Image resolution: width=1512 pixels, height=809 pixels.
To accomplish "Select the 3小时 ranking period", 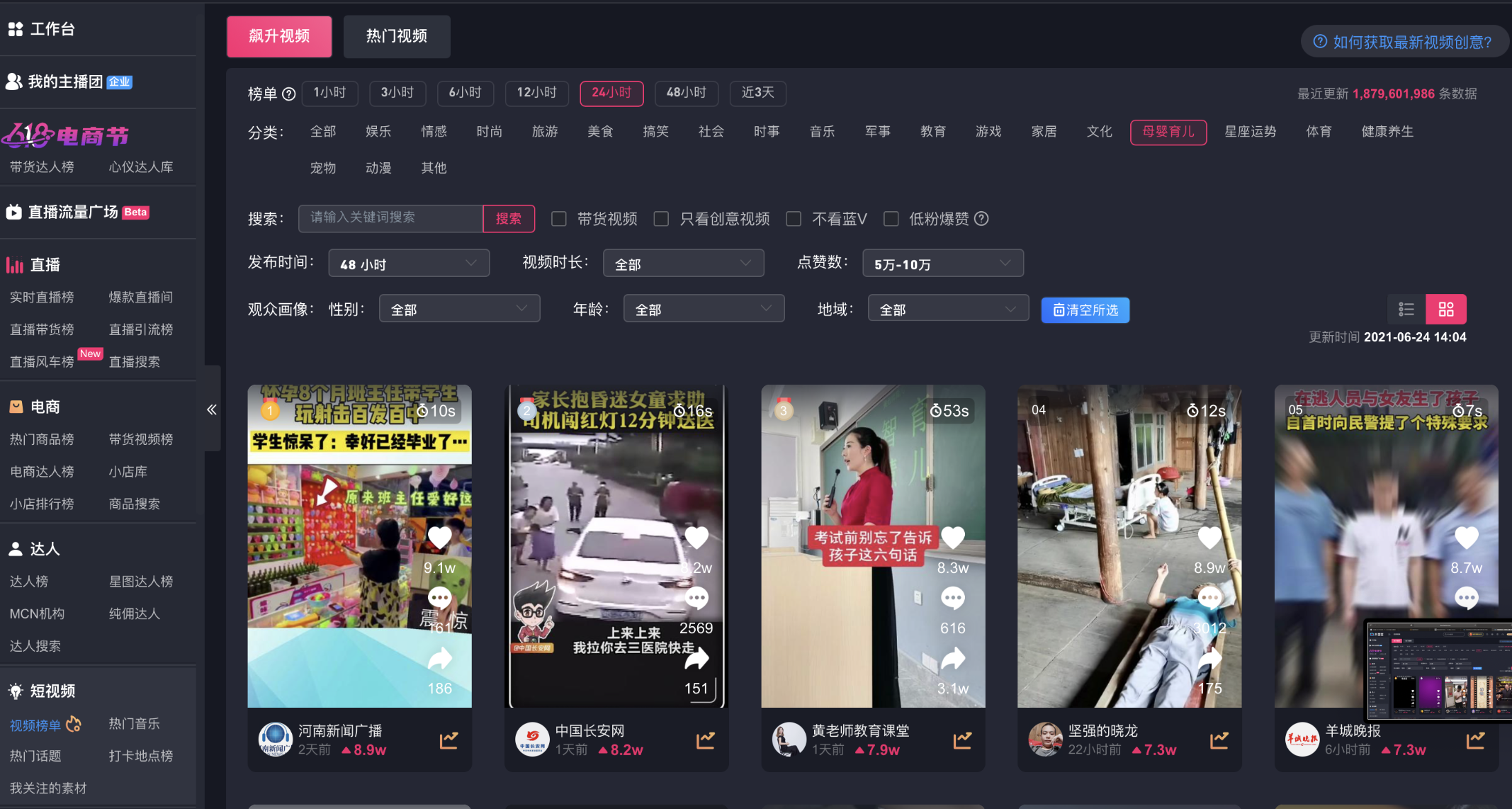I will pyautogui.click(x=397, y=93).
